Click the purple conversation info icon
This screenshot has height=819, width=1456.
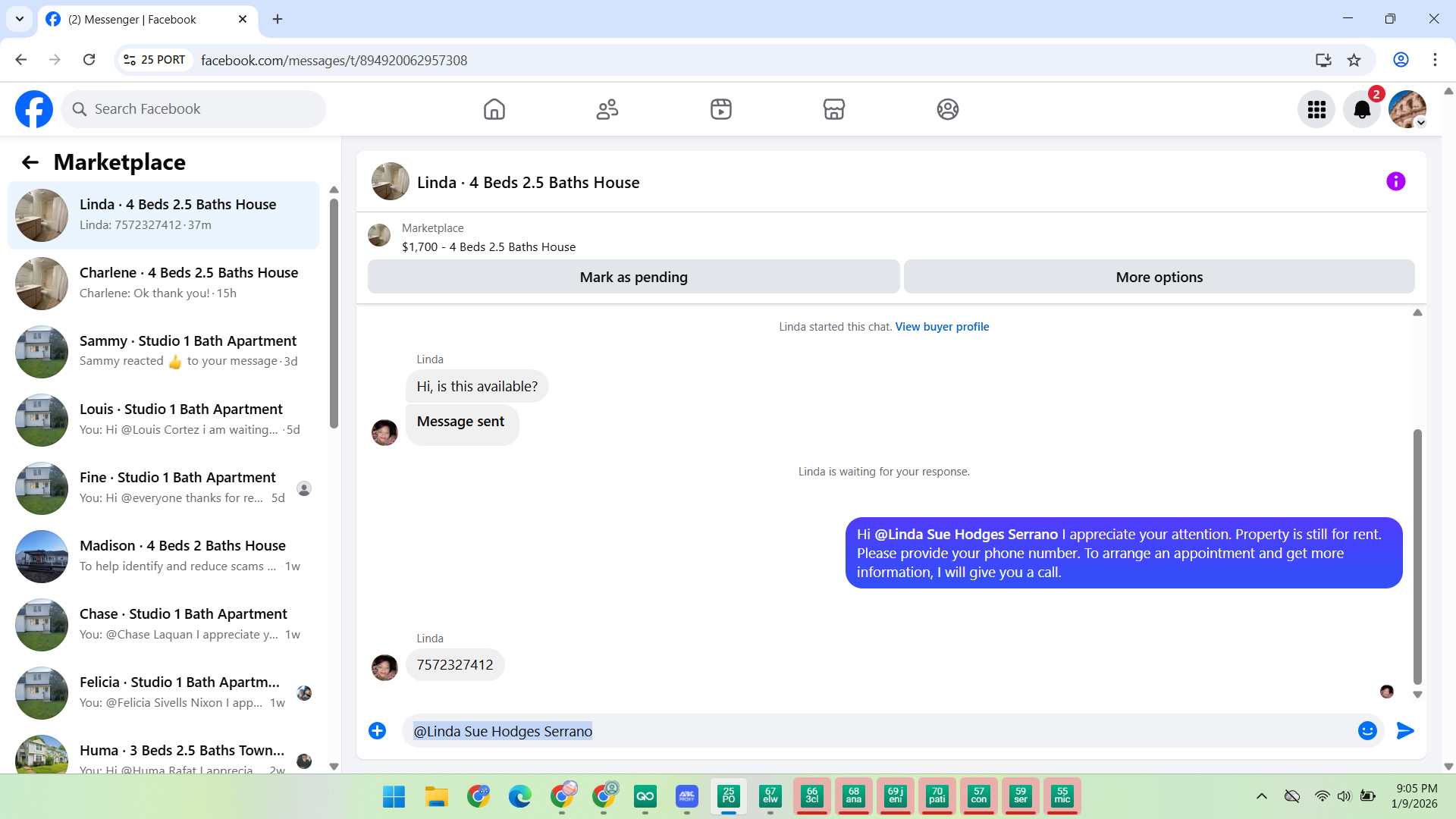(x=1395, y=181)
